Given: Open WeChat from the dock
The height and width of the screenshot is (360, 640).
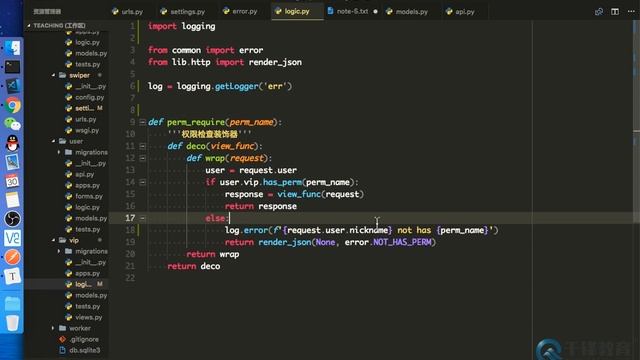Looking at the screenshot, I should [12, 124].
